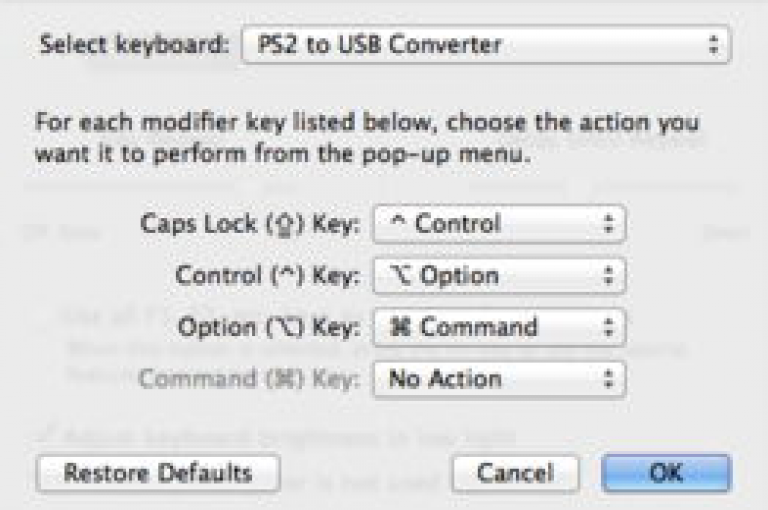Screen dimensions: 768x510
Task: Click the arrows on the Command popup
Action: point(608,327)
